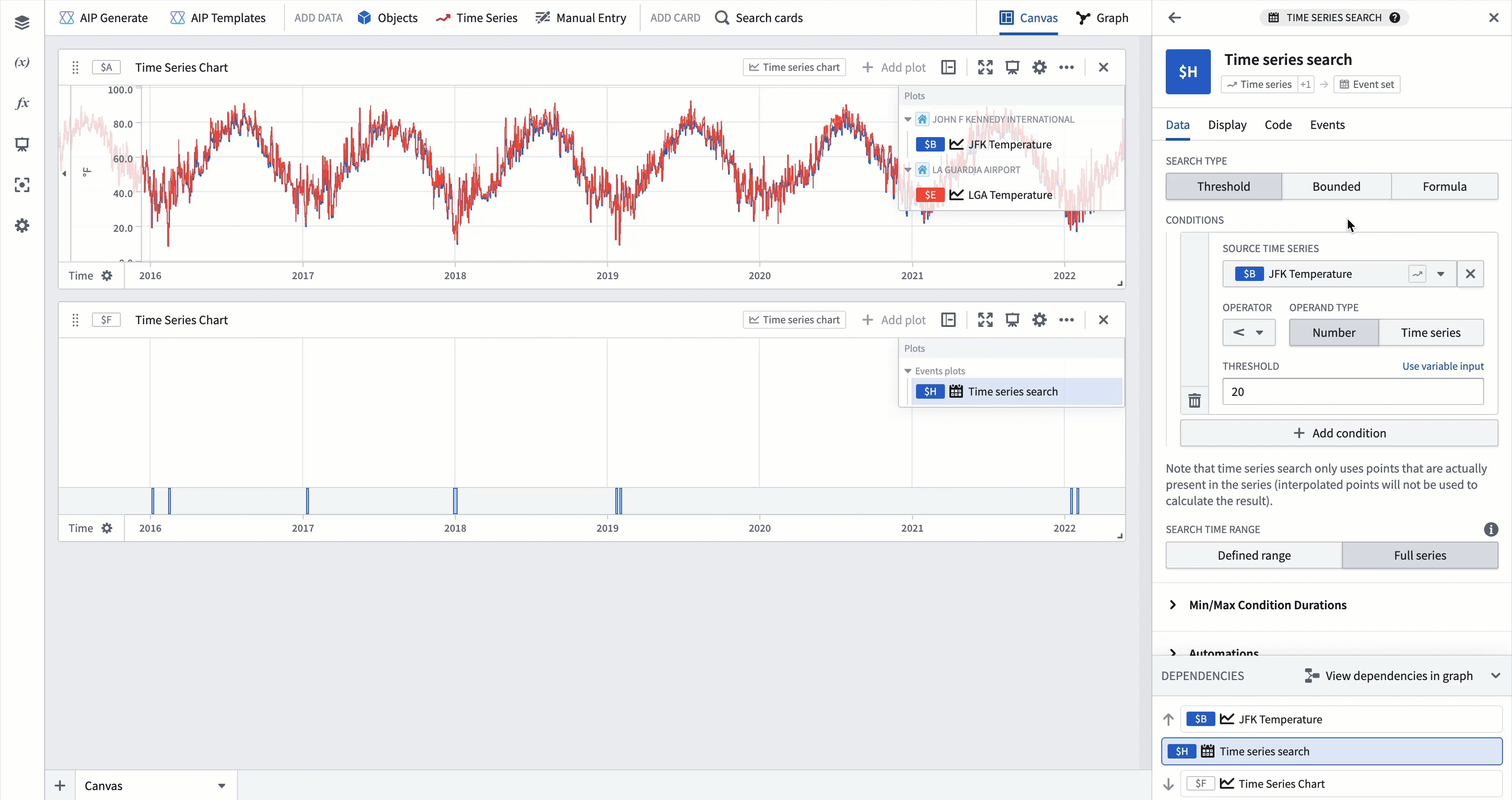This screenshot has height=800, width=1512.
Task: Select Bounded search type
Action: (1336, 186)
